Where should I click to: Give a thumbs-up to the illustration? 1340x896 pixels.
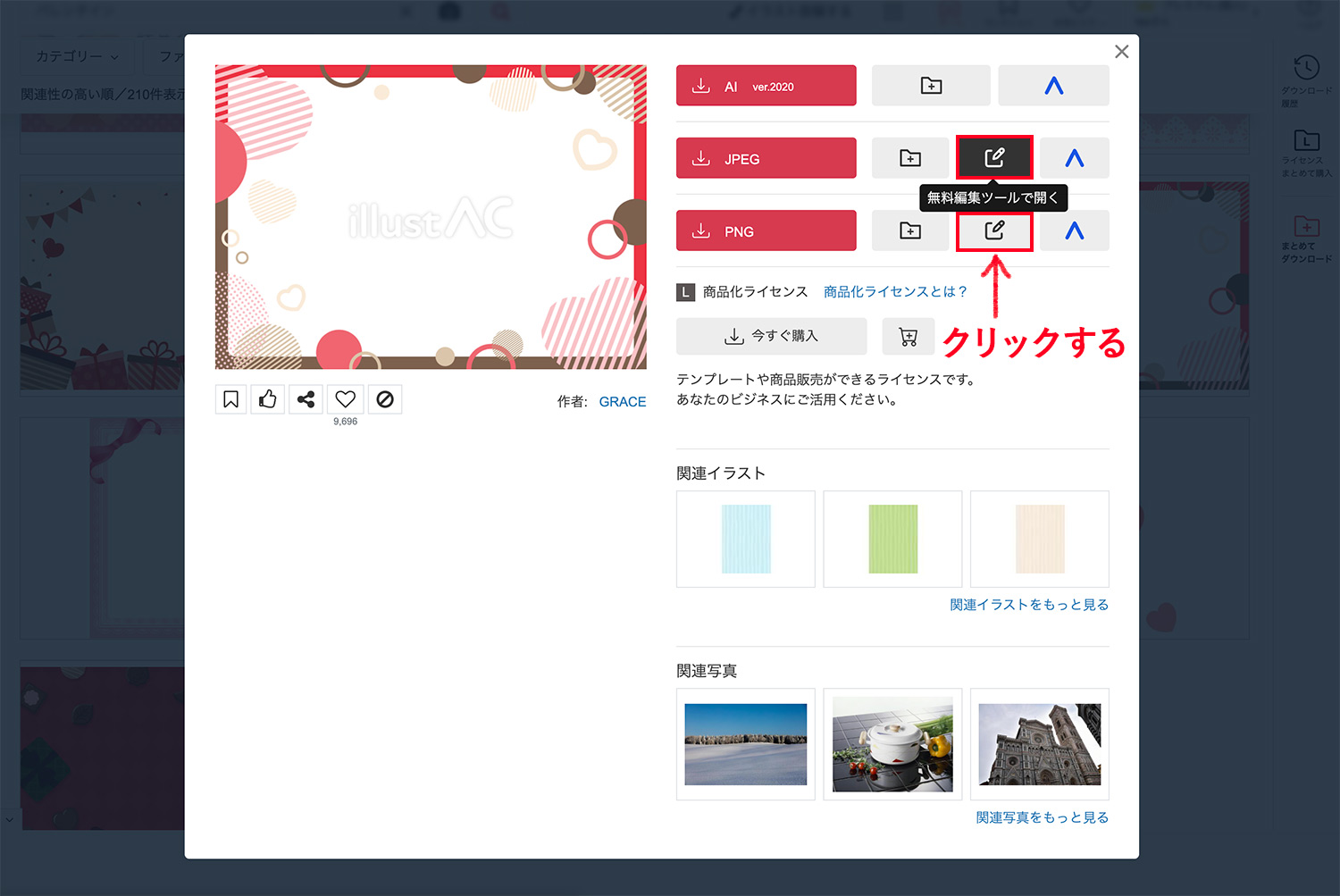point(268,399)
